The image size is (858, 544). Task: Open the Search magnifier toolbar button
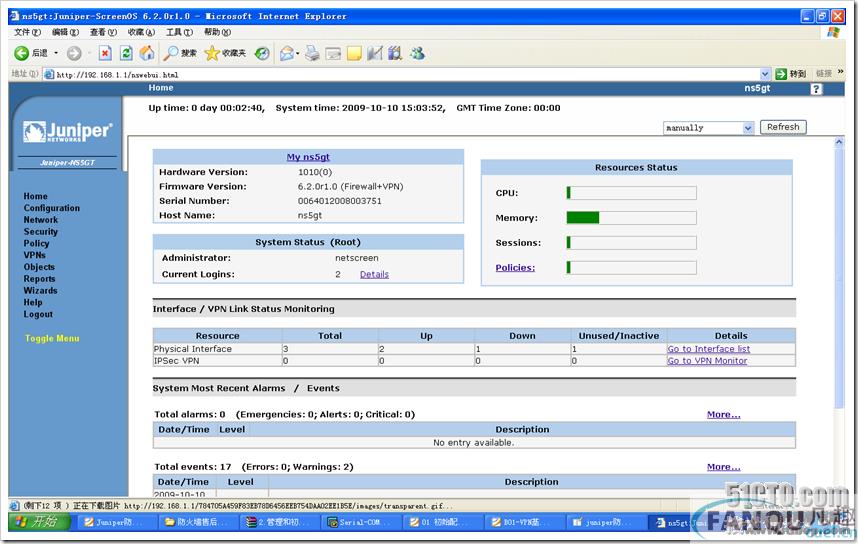tap(180, 53)
